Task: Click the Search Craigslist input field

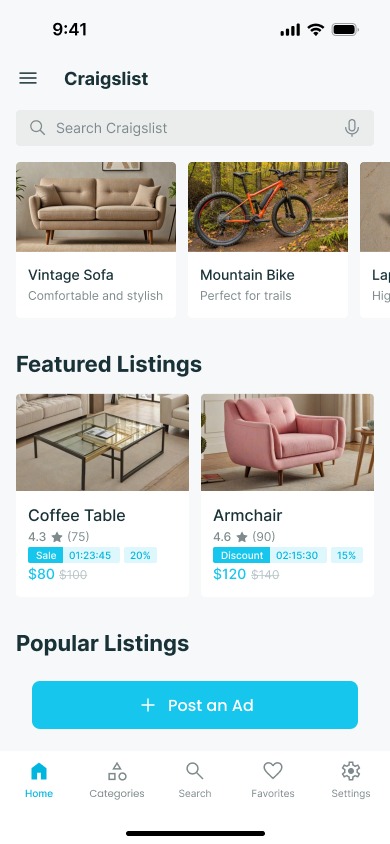Action: [195, 128]
